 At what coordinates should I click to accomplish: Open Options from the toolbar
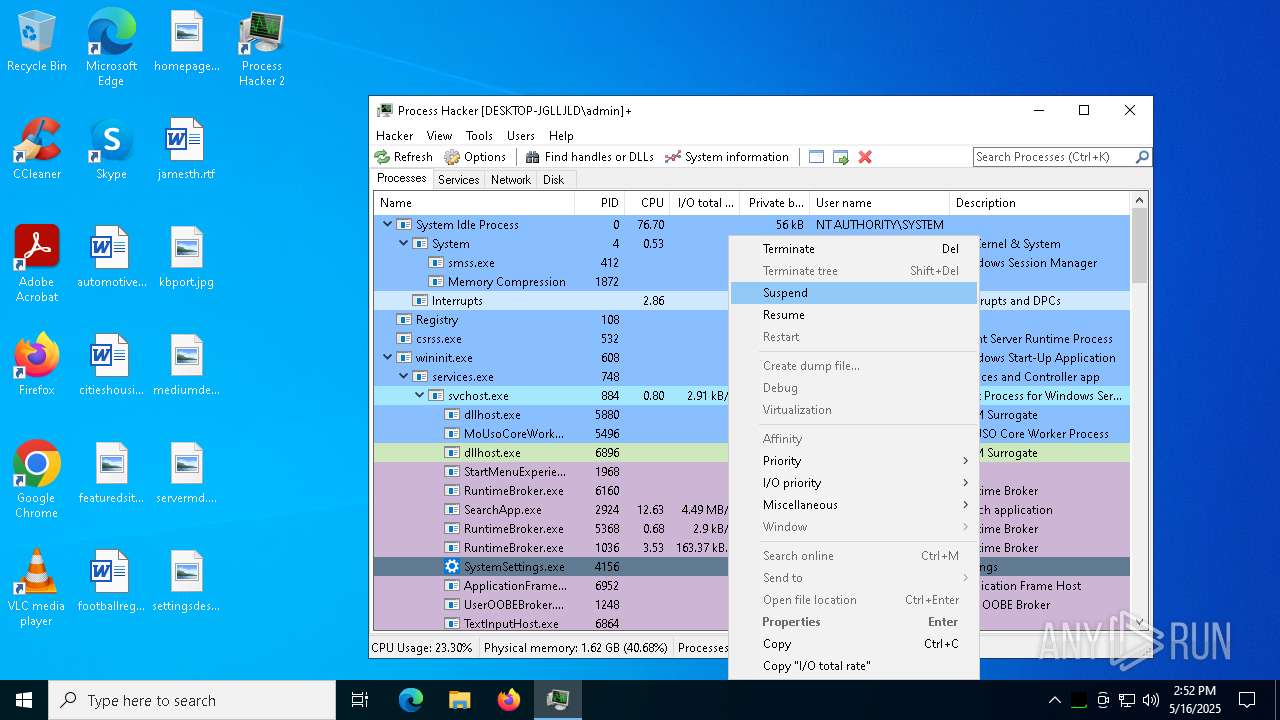(475, 157)
